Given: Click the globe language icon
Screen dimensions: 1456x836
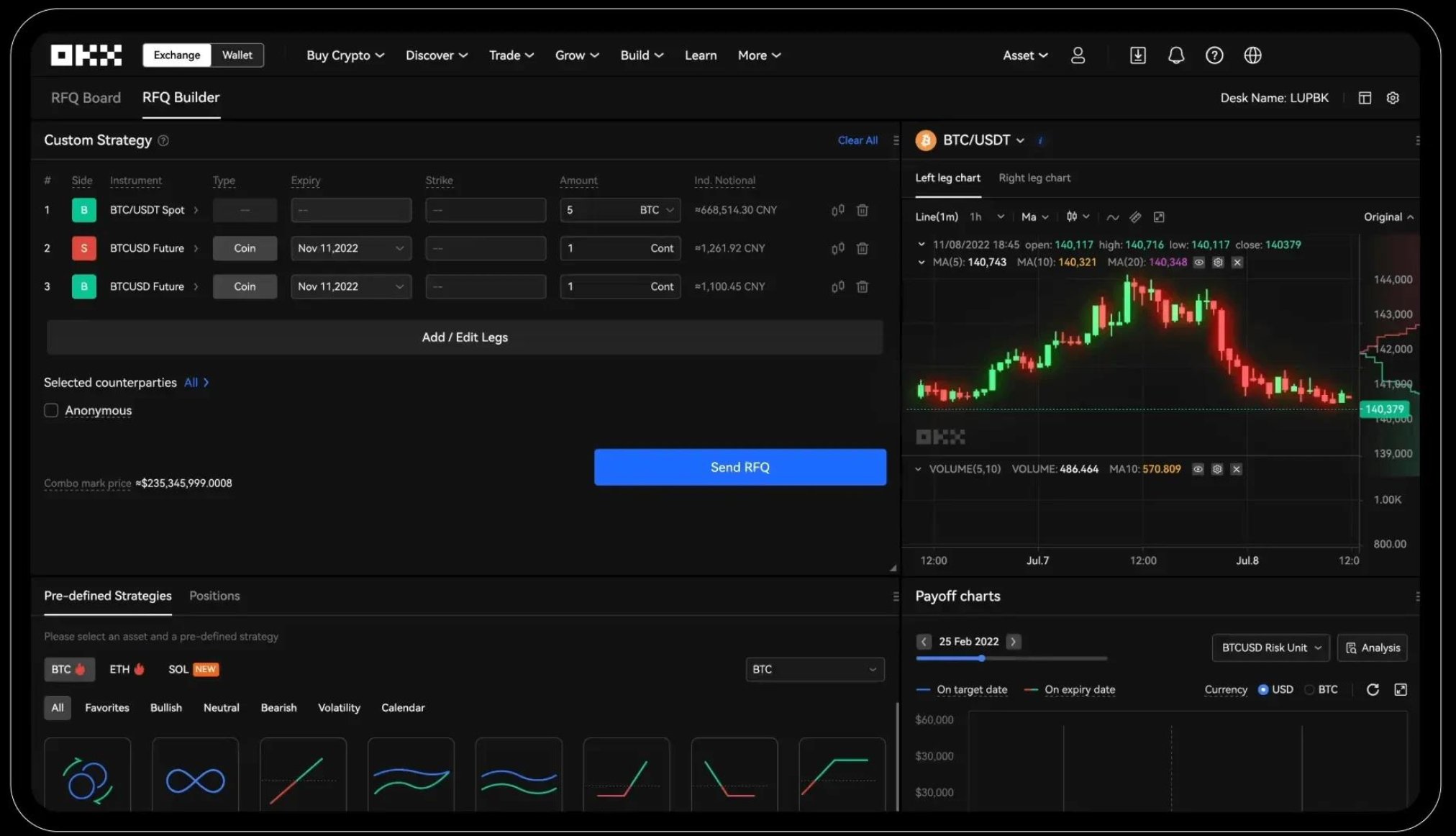Looking at the screenshot, I should pyautogui.click(x=1252, y=55).
